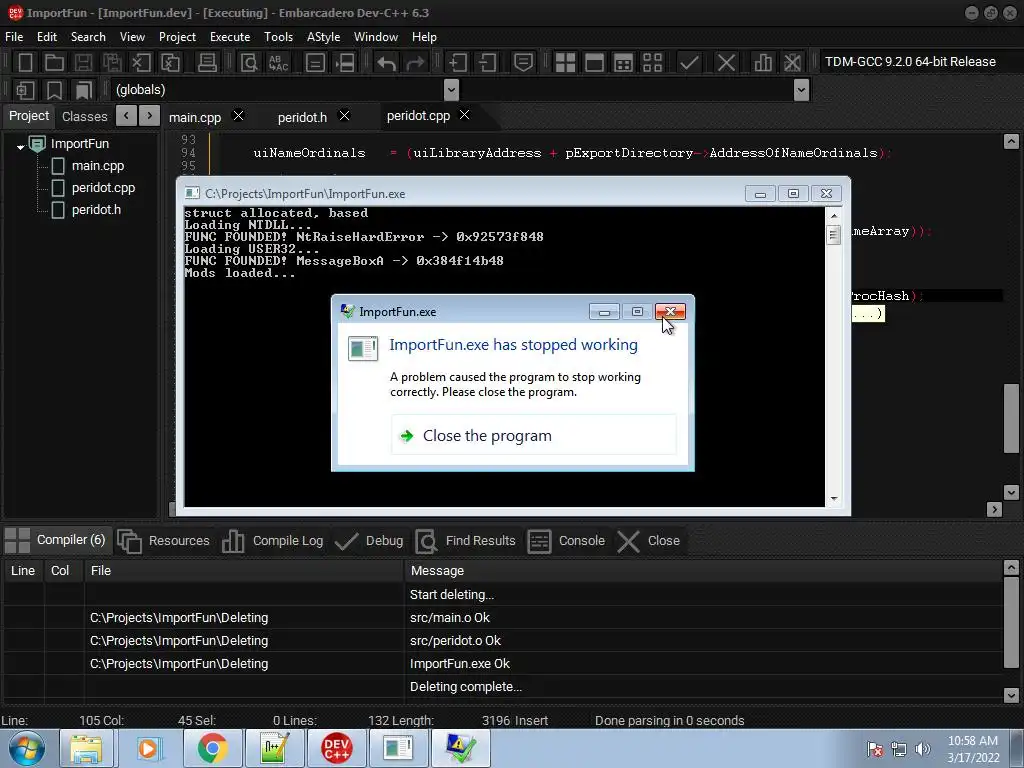Open the Tools menu
The image size is (1024, 768).
[x=278, y=37]
